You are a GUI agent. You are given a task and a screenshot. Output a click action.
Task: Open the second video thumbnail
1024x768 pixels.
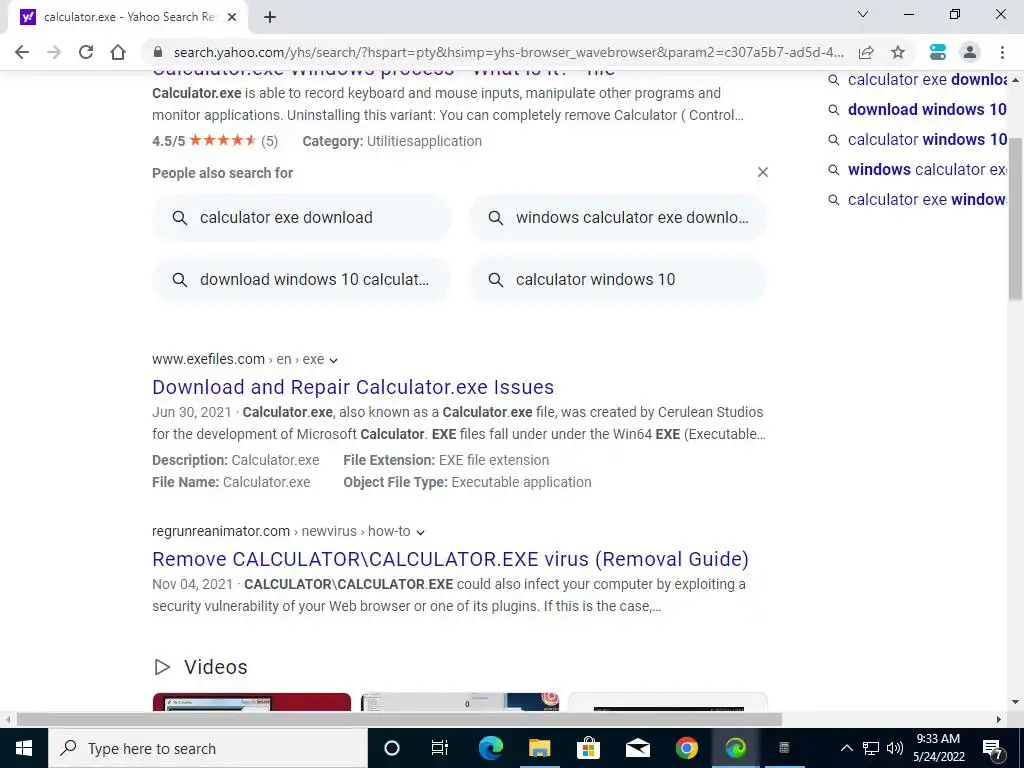(460, 702)
